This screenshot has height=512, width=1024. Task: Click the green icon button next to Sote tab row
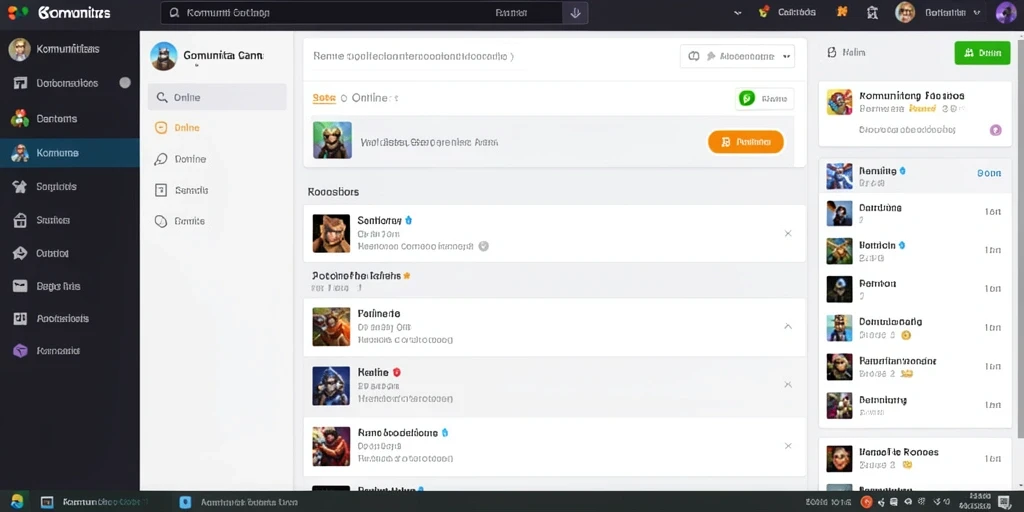[x=746, y=99]
